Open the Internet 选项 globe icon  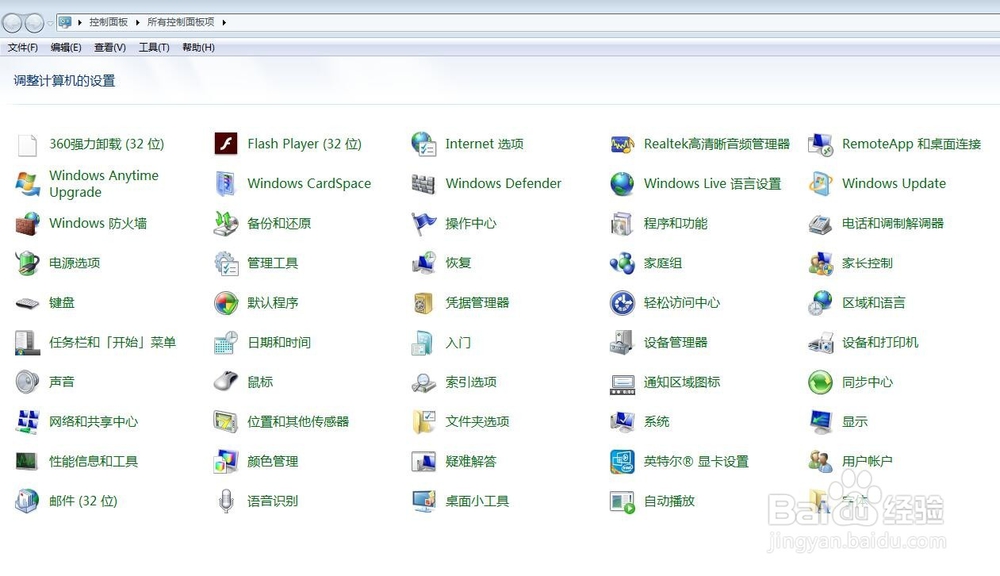click(x=423, y=144)
